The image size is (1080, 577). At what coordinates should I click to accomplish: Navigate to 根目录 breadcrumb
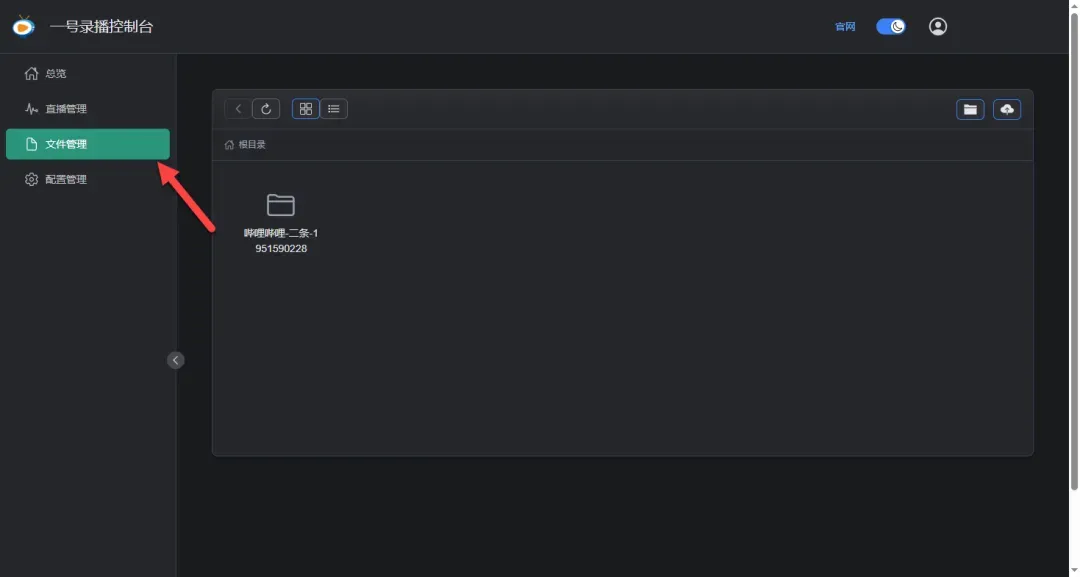coord(252,145)
